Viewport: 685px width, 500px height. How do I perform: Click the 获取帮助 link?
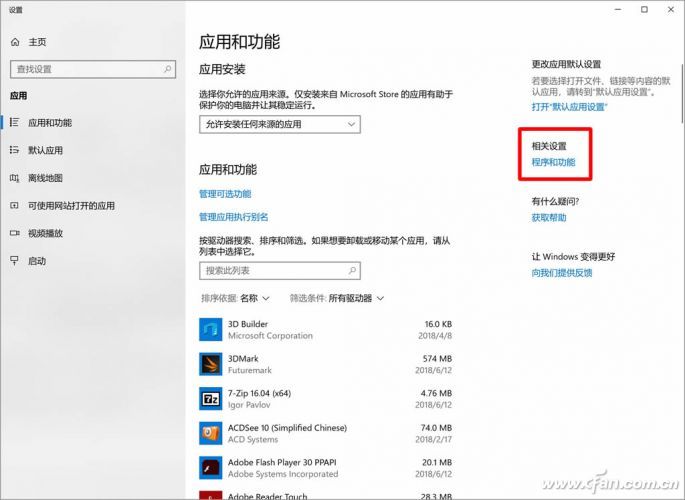549,217
